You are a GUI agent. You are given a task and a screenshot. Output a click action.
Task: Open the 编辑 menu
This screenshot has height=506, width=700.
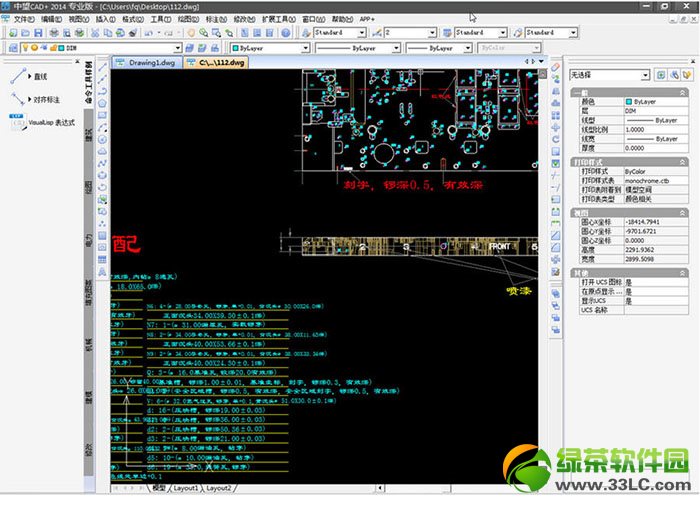pyautogui.click(x=51, y=19)
